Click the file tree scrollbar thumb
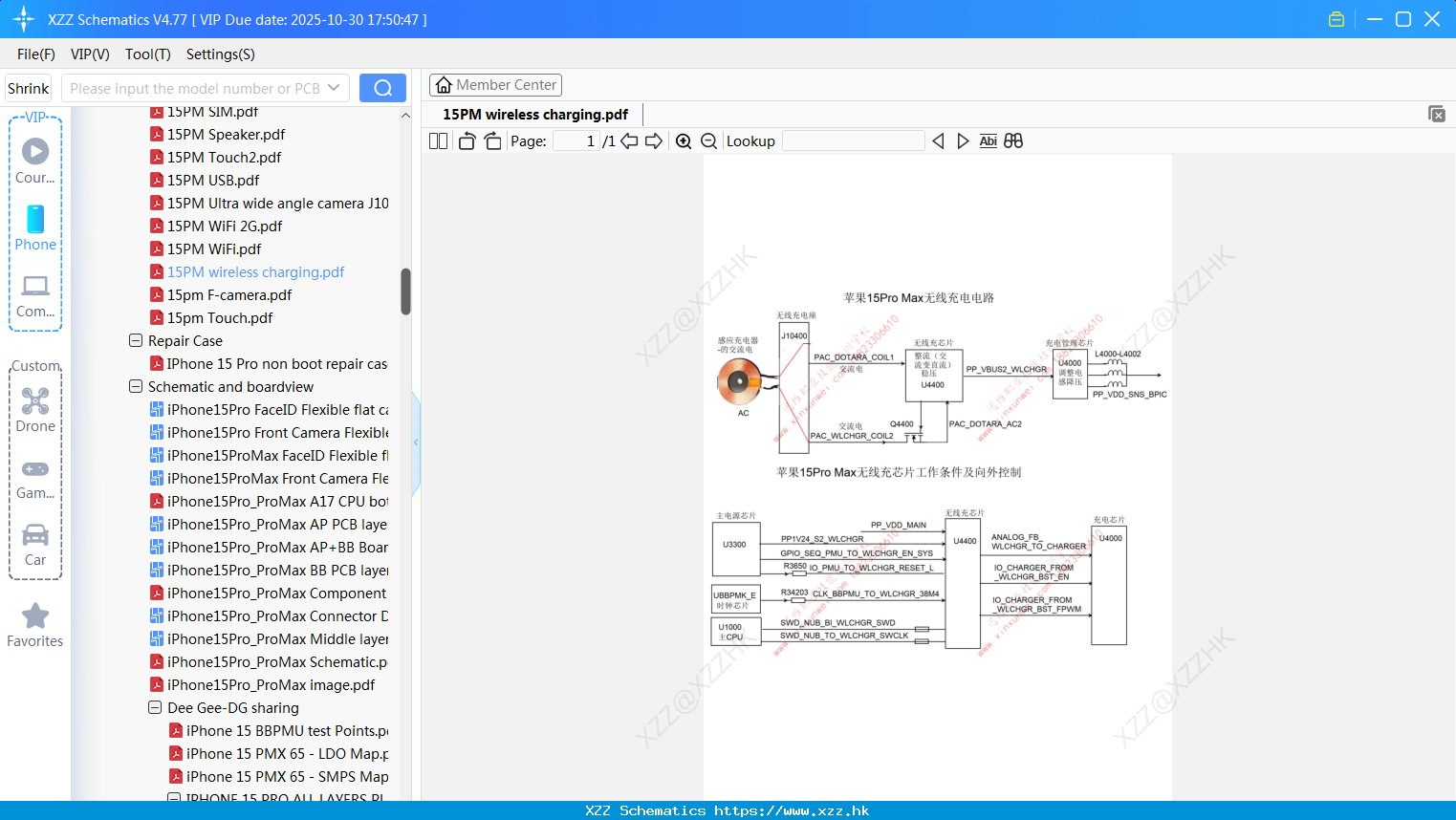 tap(405, 291)
